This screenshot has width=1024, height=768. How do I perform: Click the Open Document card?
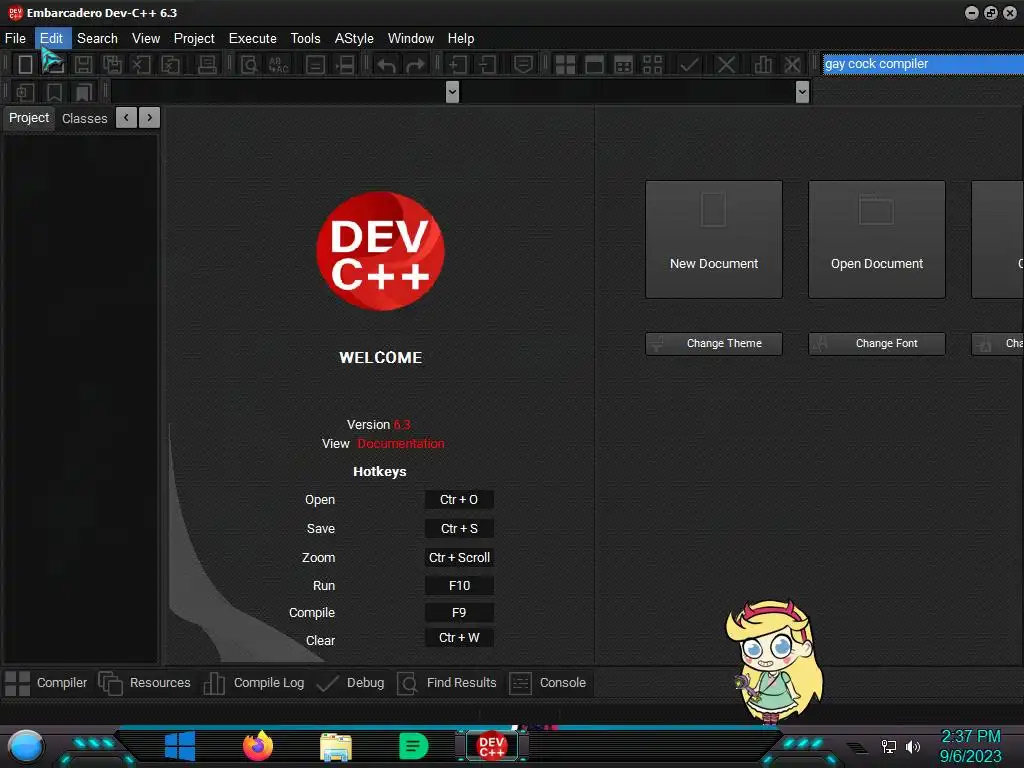click(877, 239)
